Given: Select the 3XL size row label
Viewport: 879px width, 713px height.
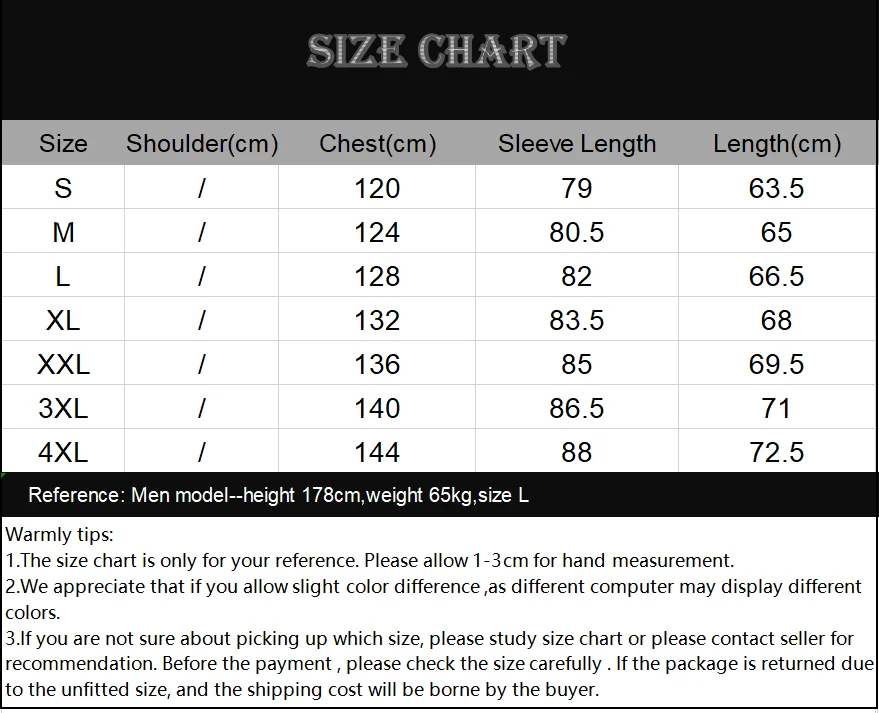Looking at the screenshot, I should (x=63, y=408).
